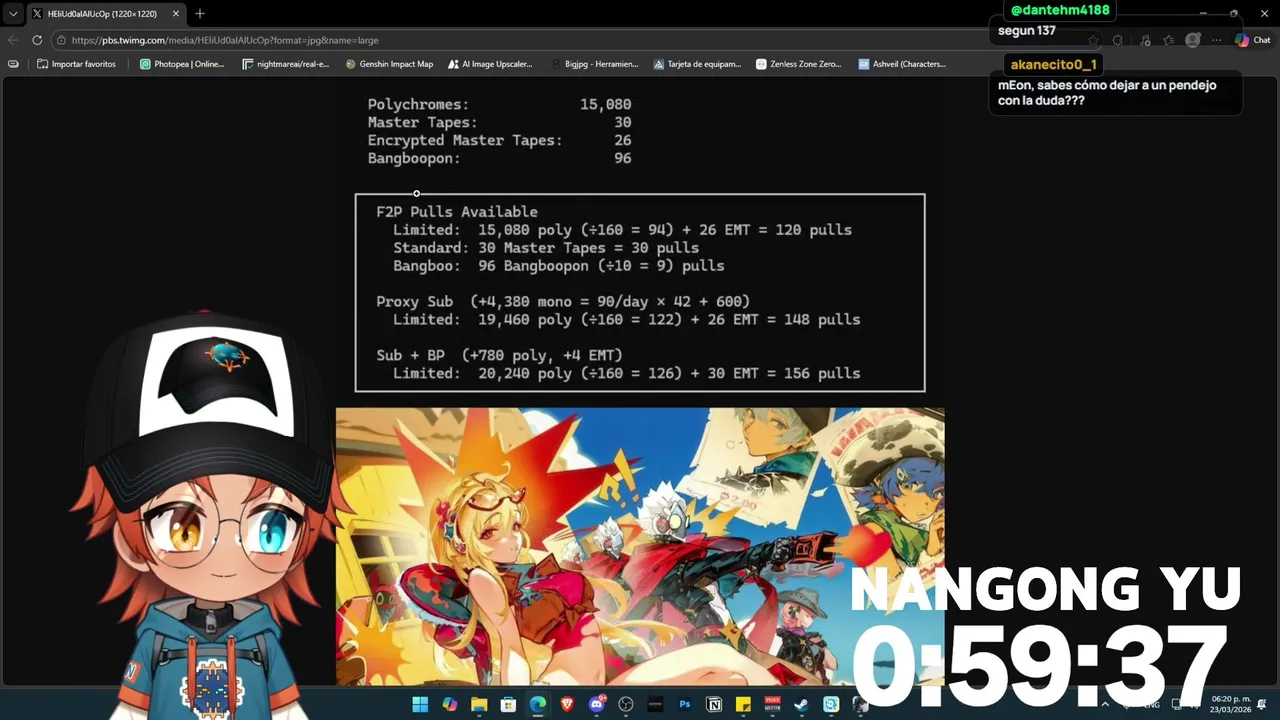Close the HEiiUd0aIAlUcOp tab
This screenshot has height=720, width=1280.
tap(176, 14)
